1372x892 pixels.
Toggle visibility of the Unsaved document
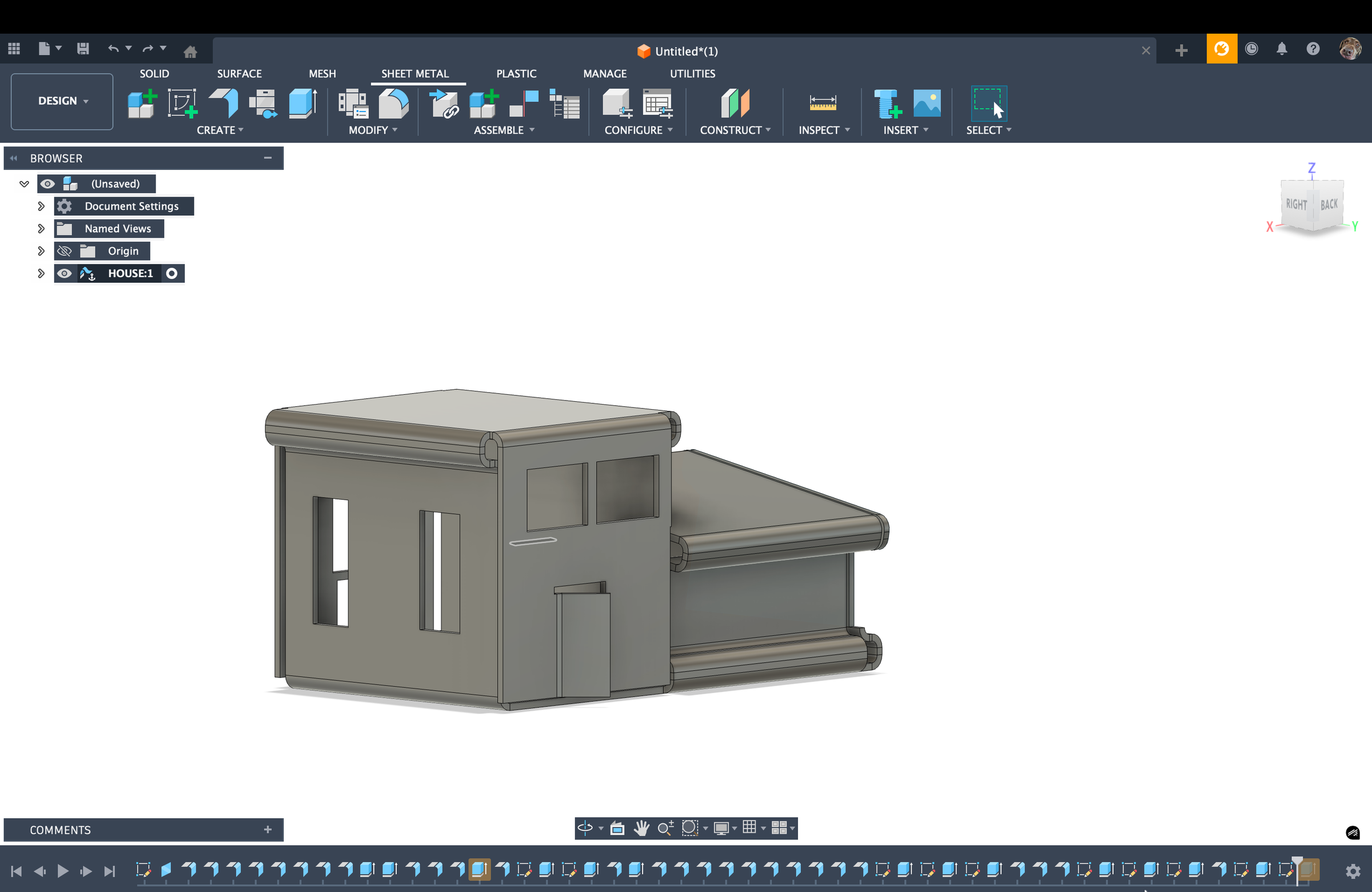(48, 183)
